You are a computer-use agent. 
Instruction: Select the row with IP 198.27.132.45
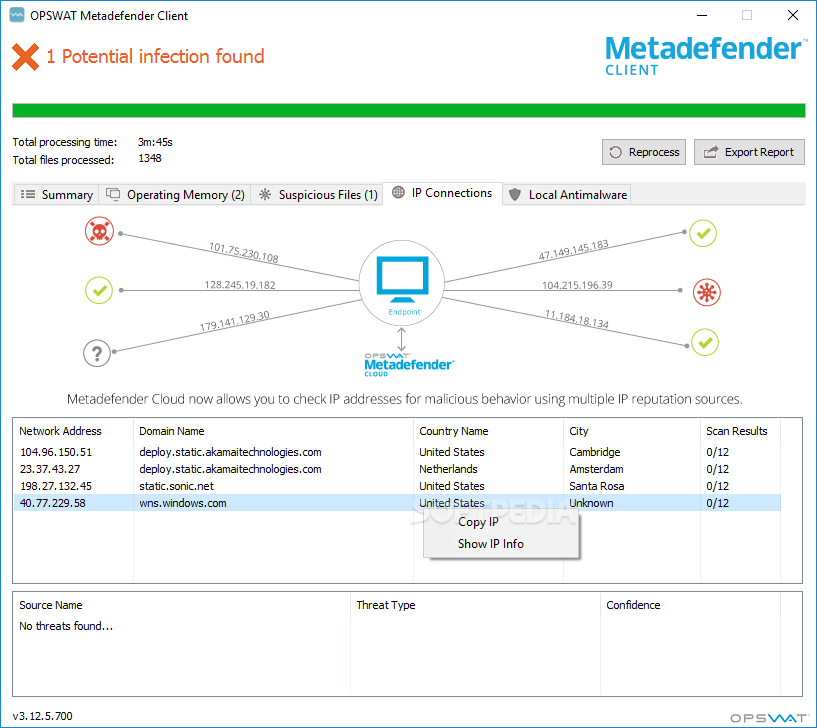(397, 486)
